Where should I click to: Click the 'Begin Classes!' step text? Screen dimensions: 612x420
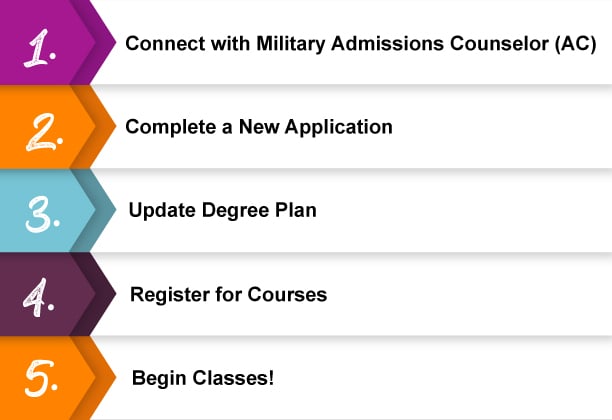pyautogui.click(x=203, y=378)
